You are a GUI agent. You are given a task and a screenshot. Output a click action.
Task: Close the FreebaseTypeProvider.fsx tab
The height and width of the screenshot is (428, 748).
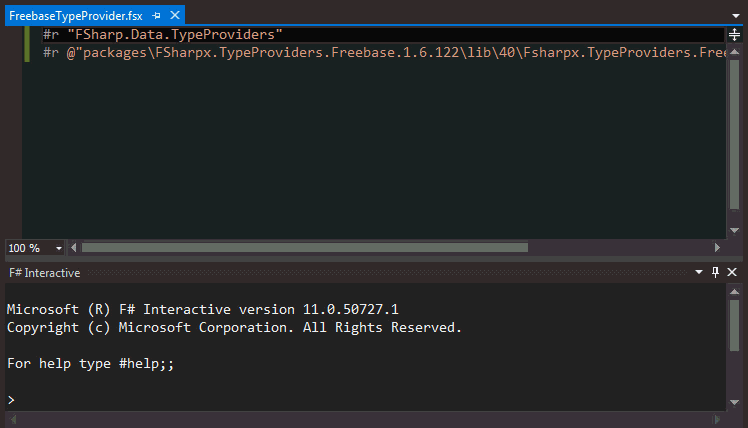pos(175,15)
